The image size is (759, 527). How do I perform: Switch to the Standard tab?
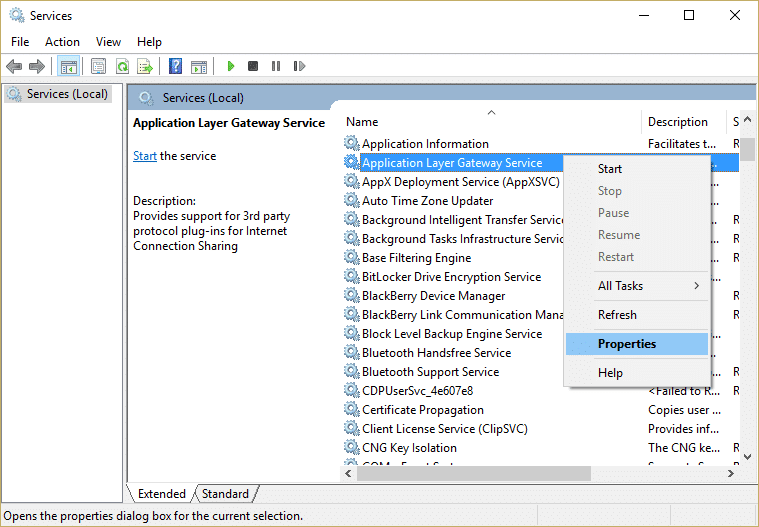225,494
